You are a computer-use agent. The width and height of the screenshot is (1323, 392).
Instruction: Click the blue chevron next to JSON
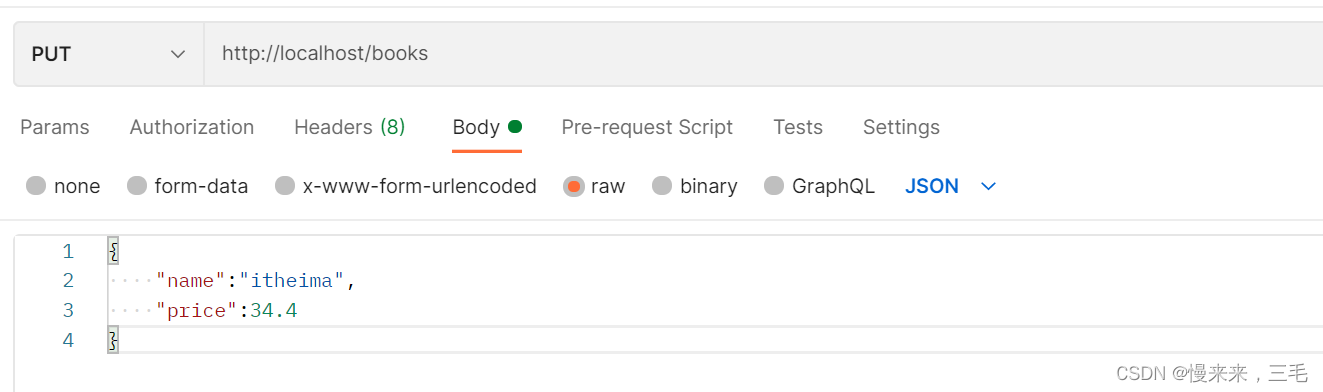(989, 187)
